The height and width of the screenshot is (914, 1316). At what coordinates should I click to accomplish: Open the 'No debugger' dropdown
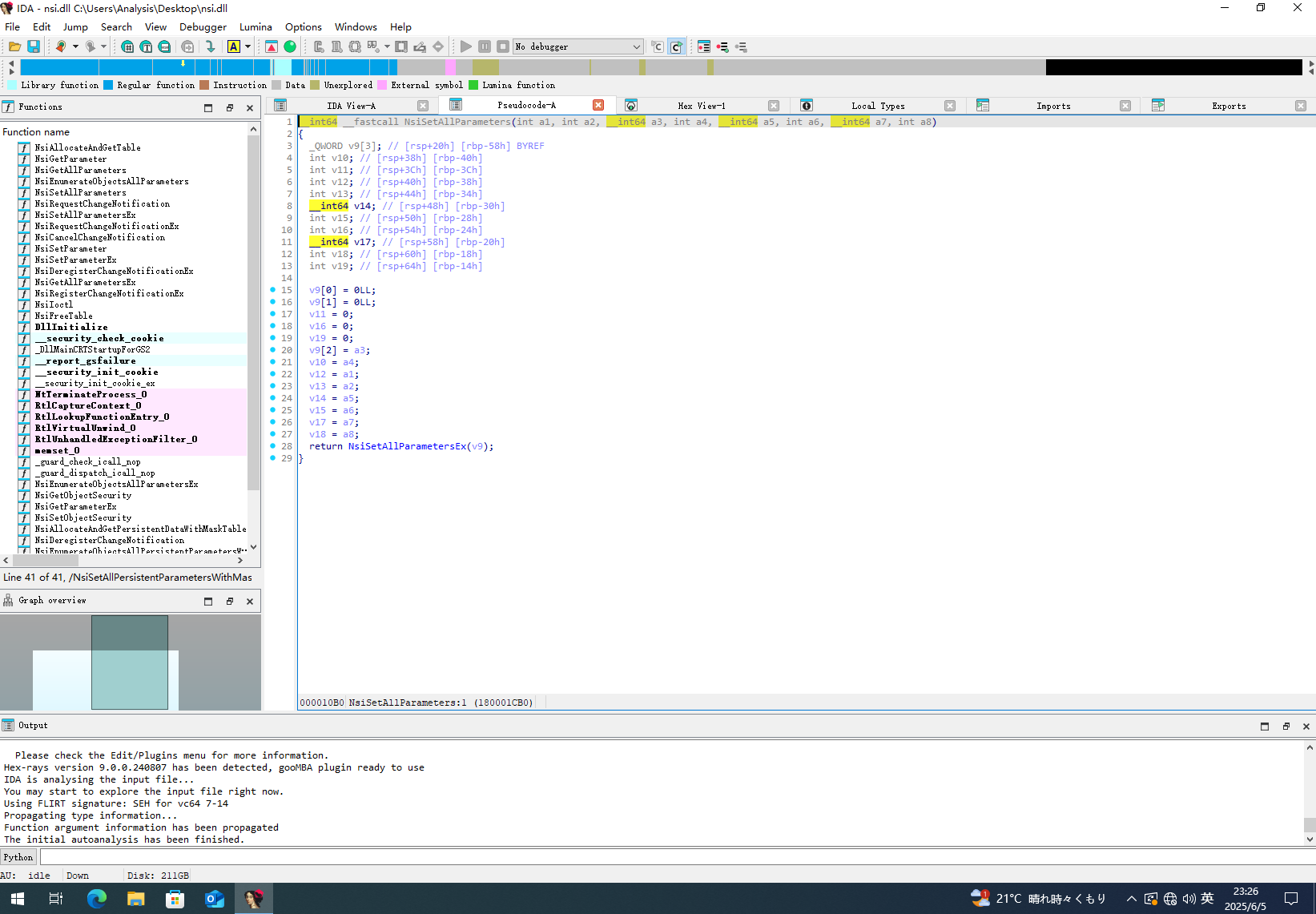[578, 46]
